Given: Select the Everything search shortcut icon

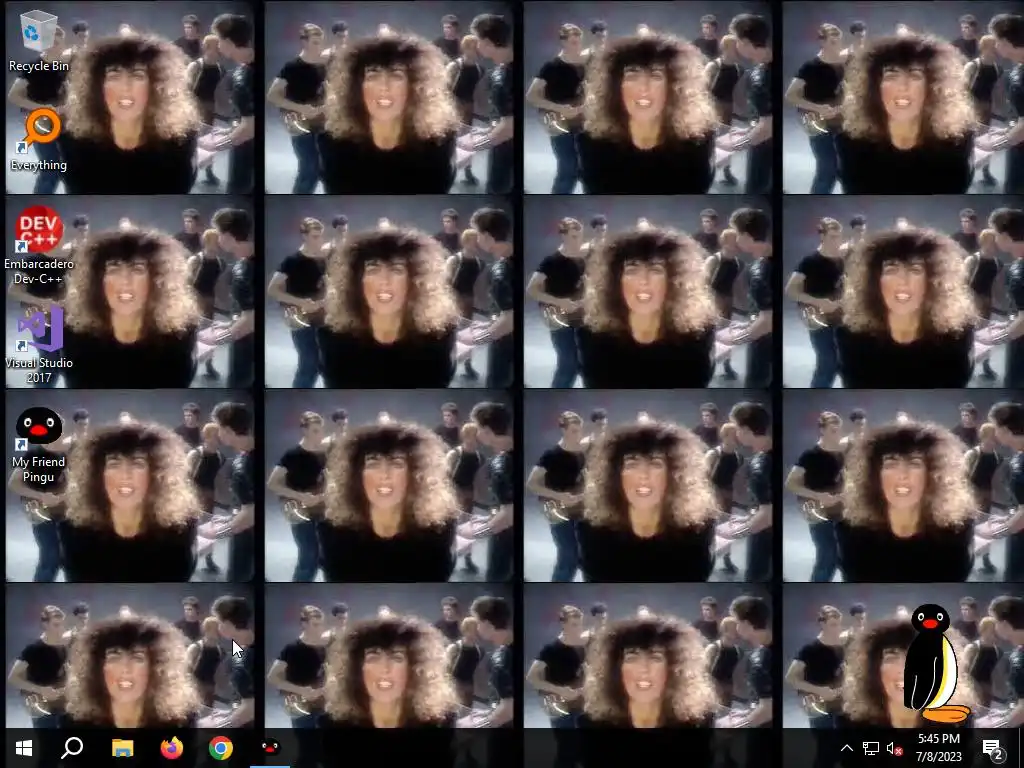Looking at the screenshot, I should coord(39,140).
